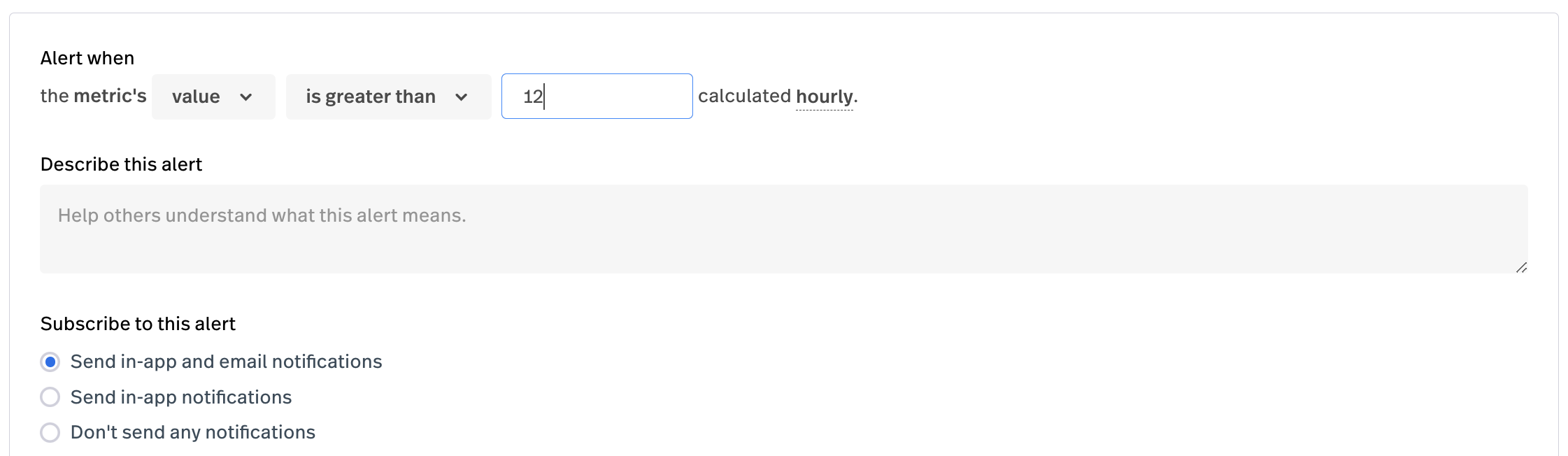This screenshot has width=1568, height=456.
Task: Click the chevron arrow beside "value"
Action: click(245, 97)
